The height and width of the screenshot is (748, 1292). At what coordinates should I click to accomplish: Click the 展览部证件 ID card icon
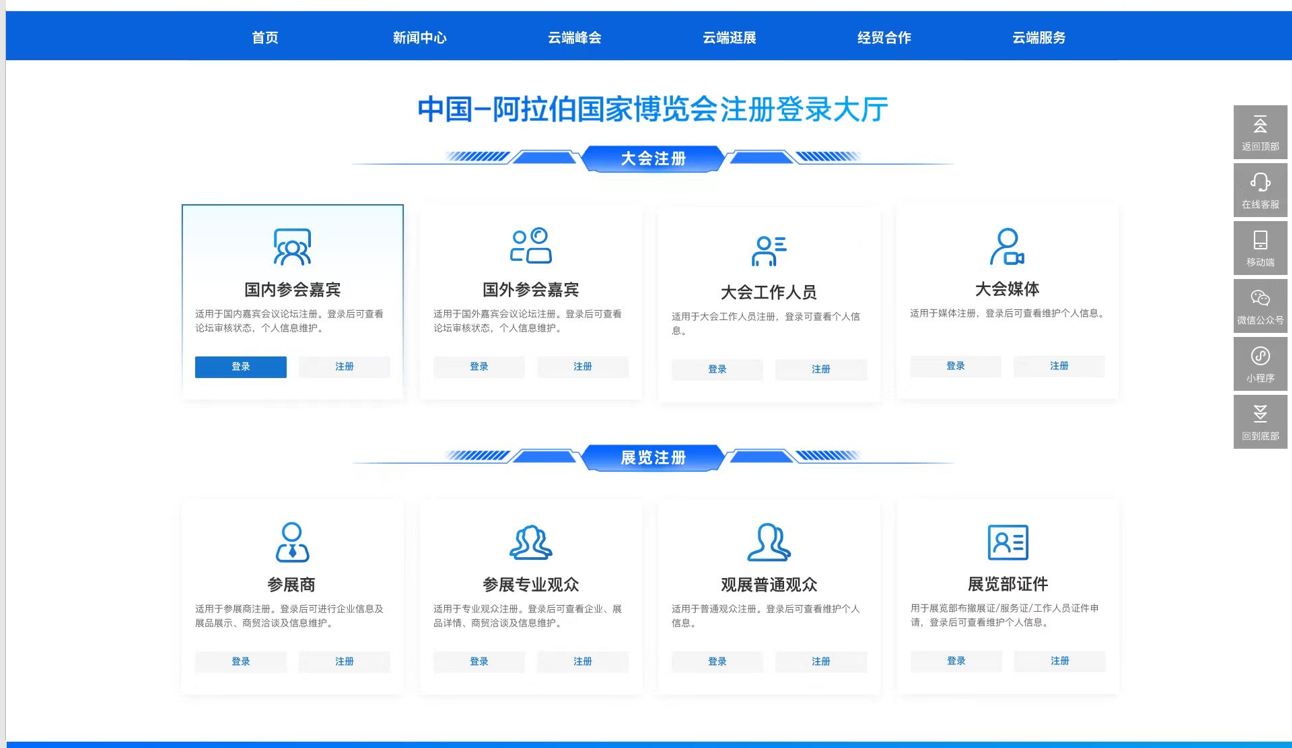(x=1007, y=542)
